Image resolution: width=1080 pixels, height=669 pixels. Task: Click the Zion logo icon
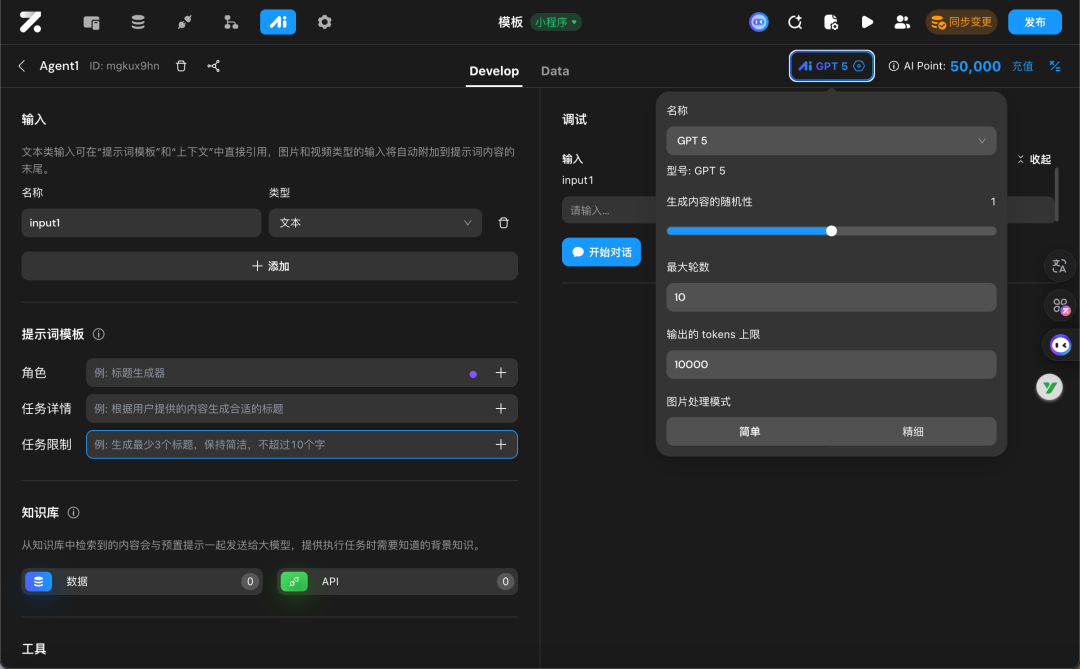[x=30, y=22]
